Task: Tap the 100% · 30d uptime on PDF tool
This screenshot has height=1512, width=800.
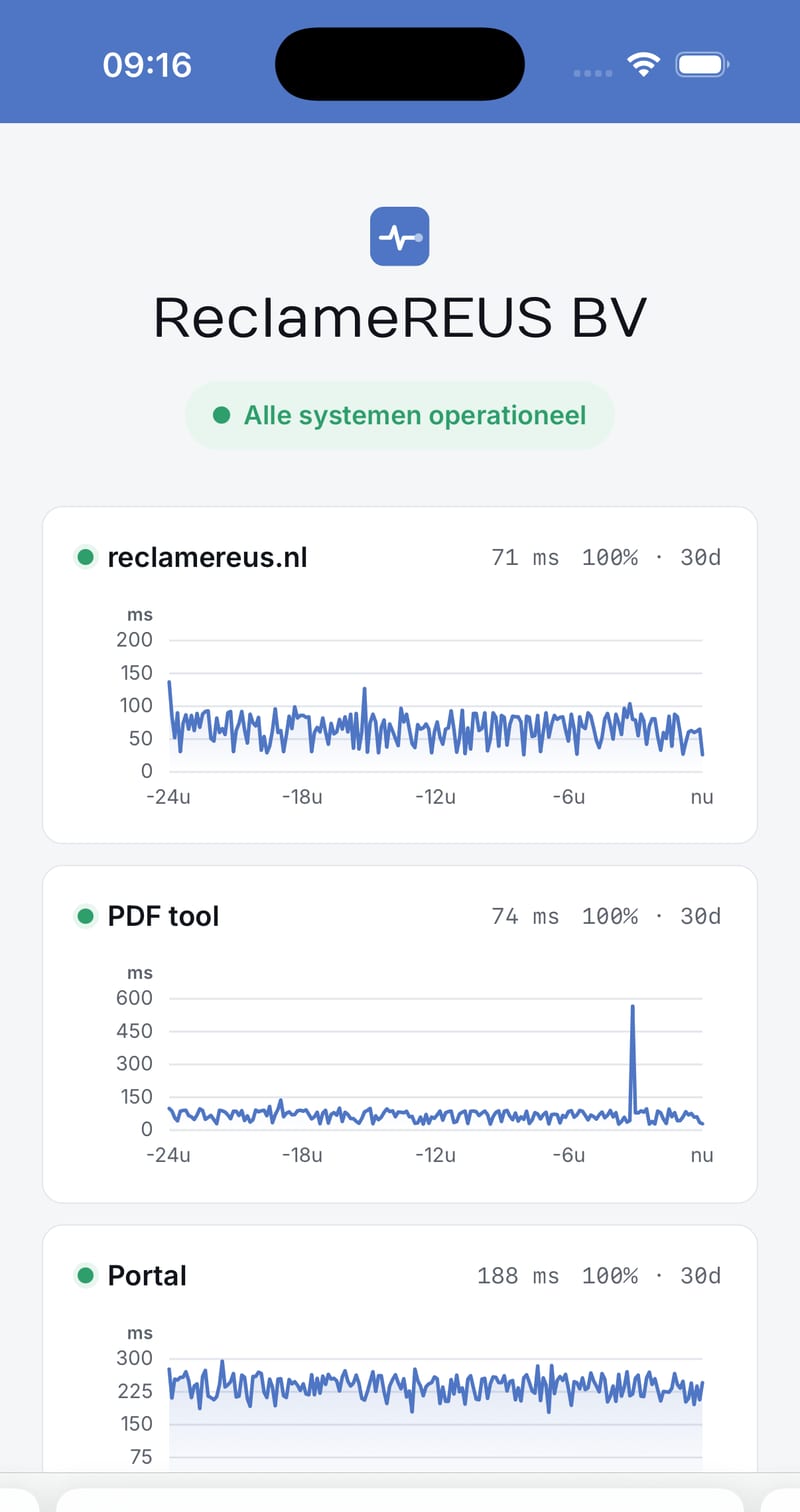Action: pos(651,916)
